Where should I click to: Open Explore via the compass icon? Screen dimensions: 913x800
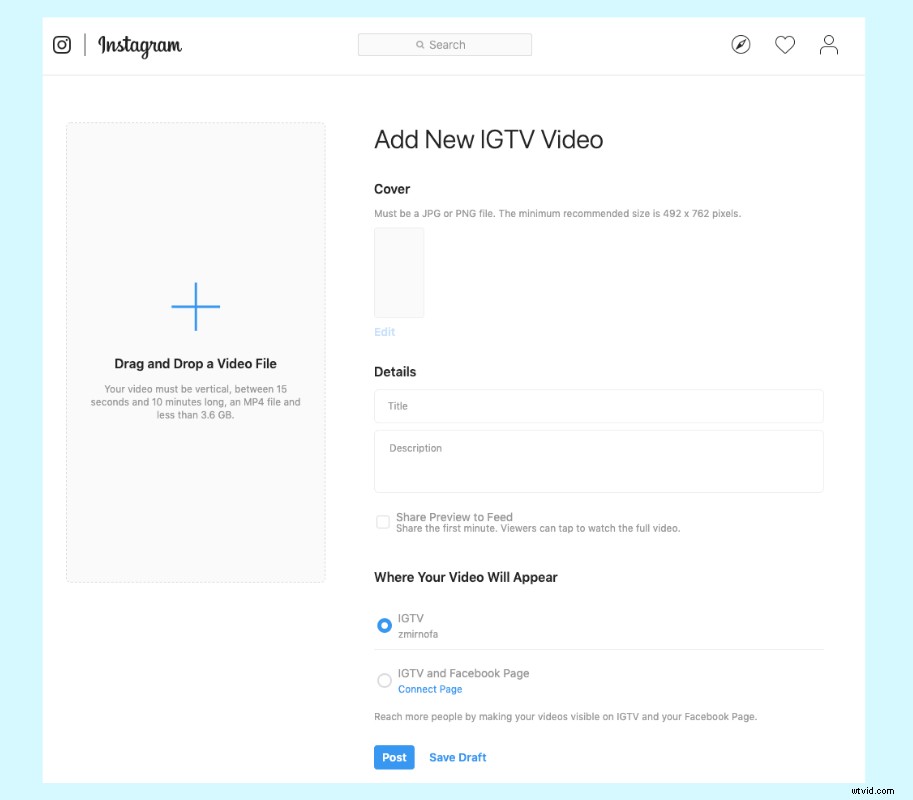coord(740,44)
